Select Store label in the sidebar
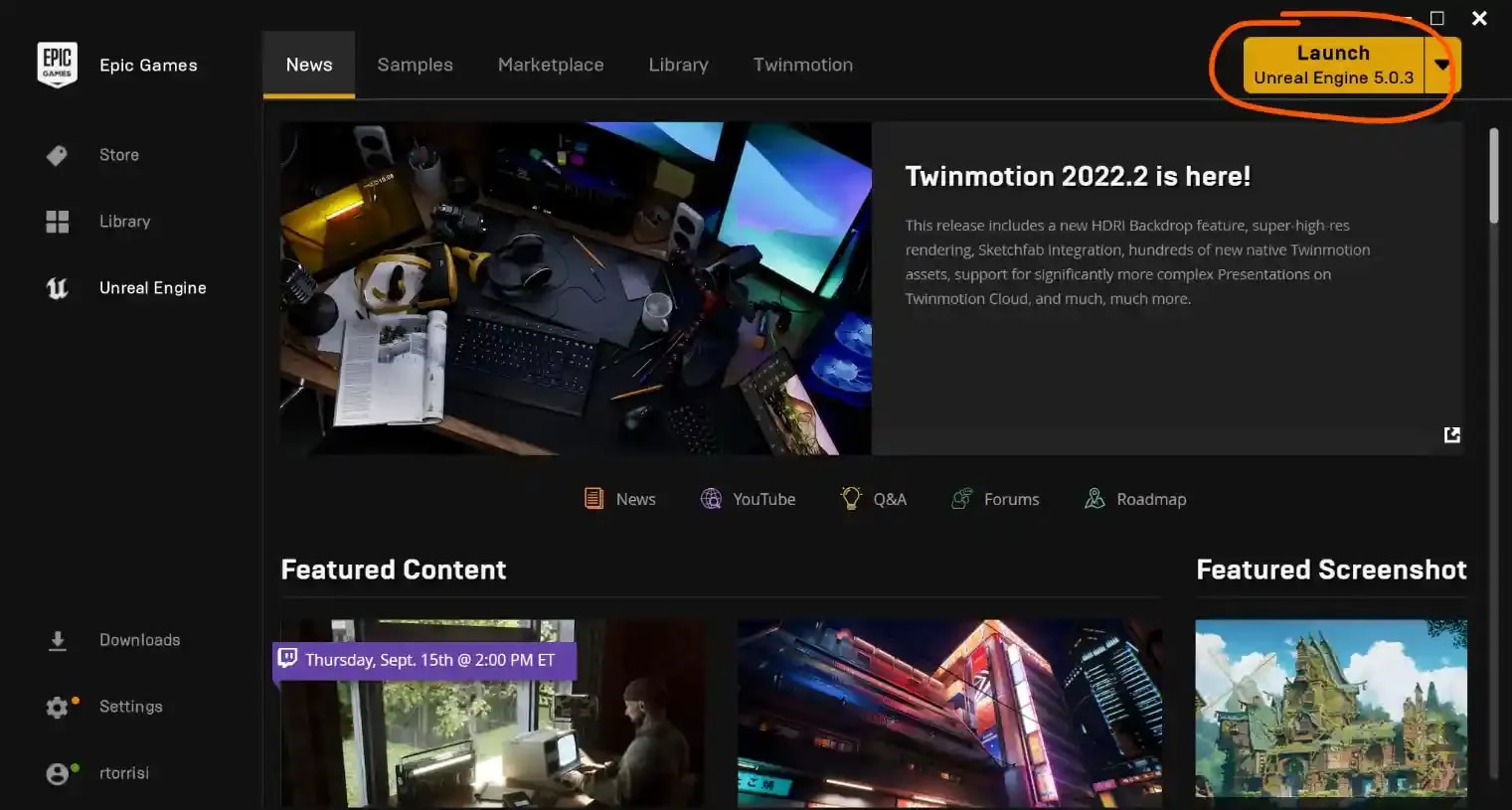 119,155
